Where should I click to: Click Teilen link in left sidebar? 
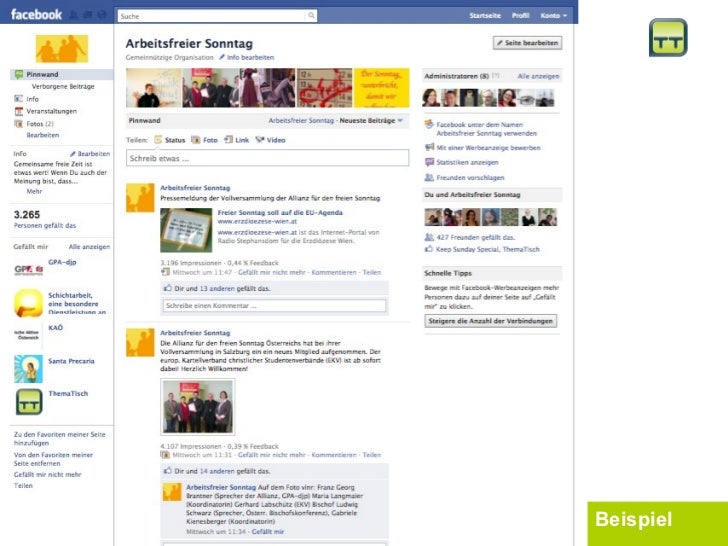pos(23,486)
